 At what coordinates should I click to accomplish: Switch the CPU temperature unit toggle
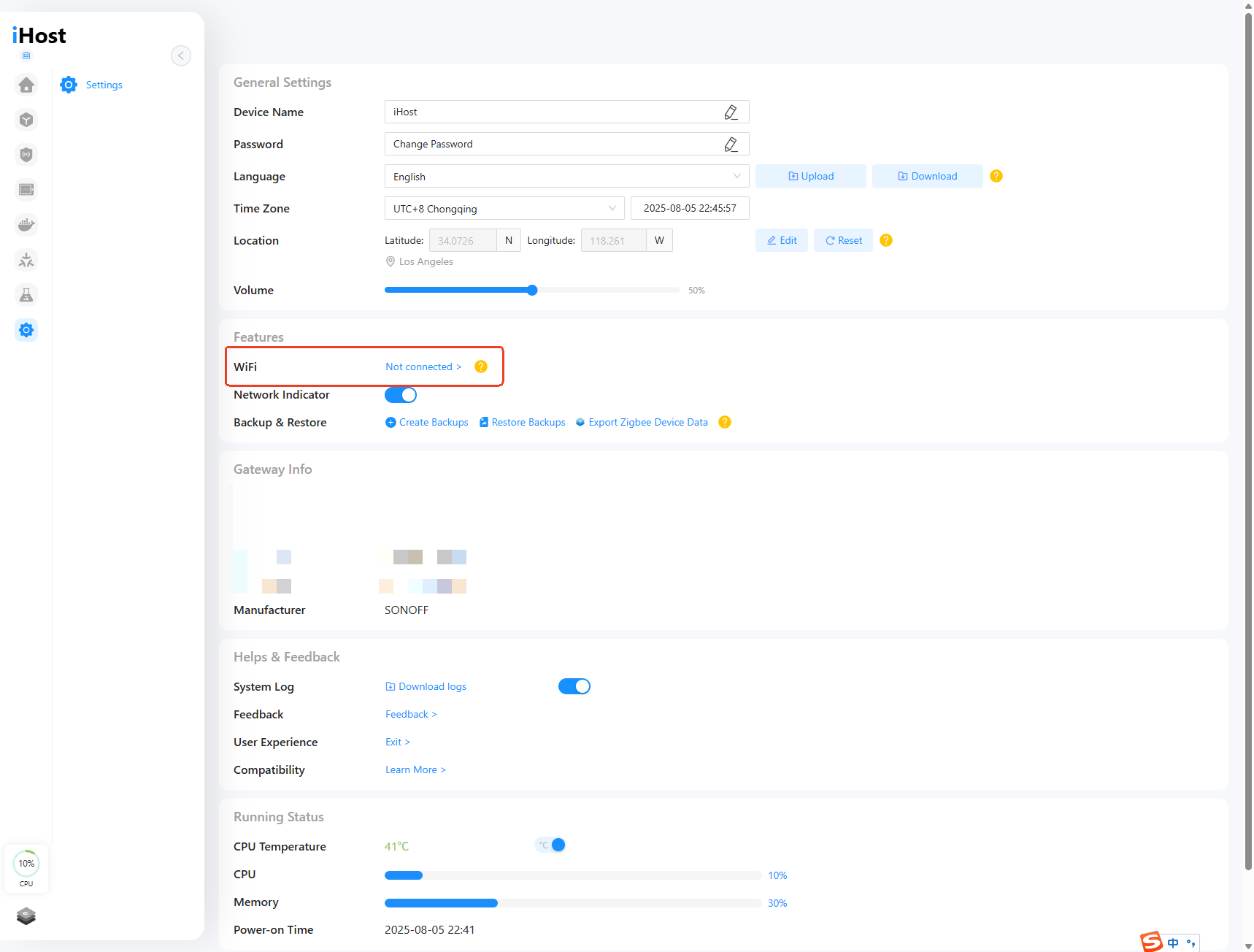(551, 845)
